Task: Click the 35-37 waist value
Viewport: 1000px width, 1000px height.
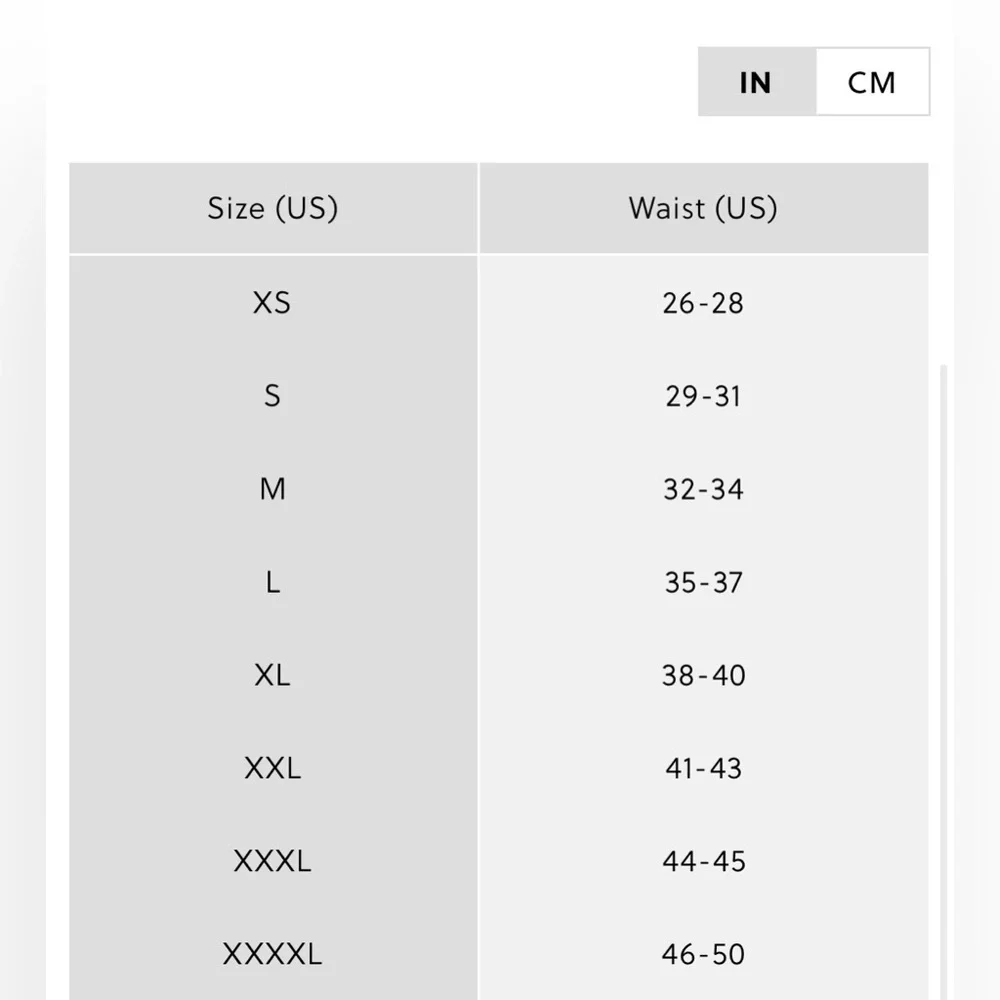Action: [x=703, y=583]
